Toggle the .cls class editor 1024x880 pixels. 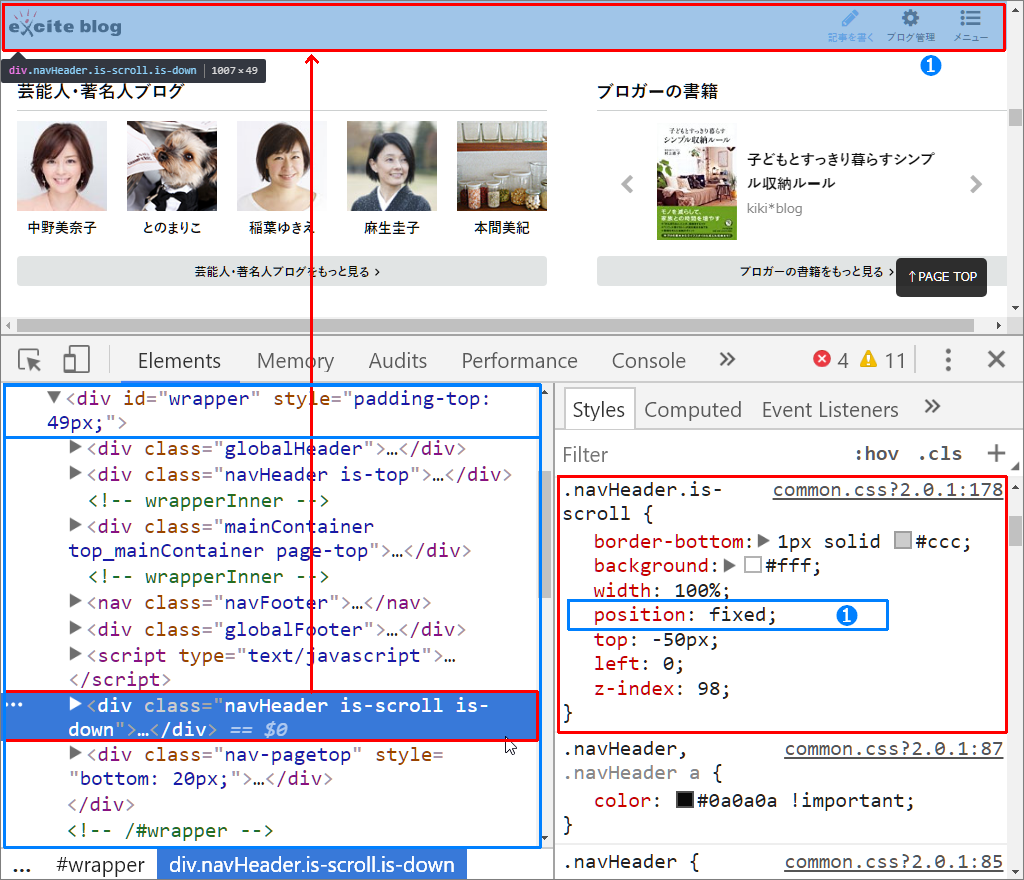939,454
